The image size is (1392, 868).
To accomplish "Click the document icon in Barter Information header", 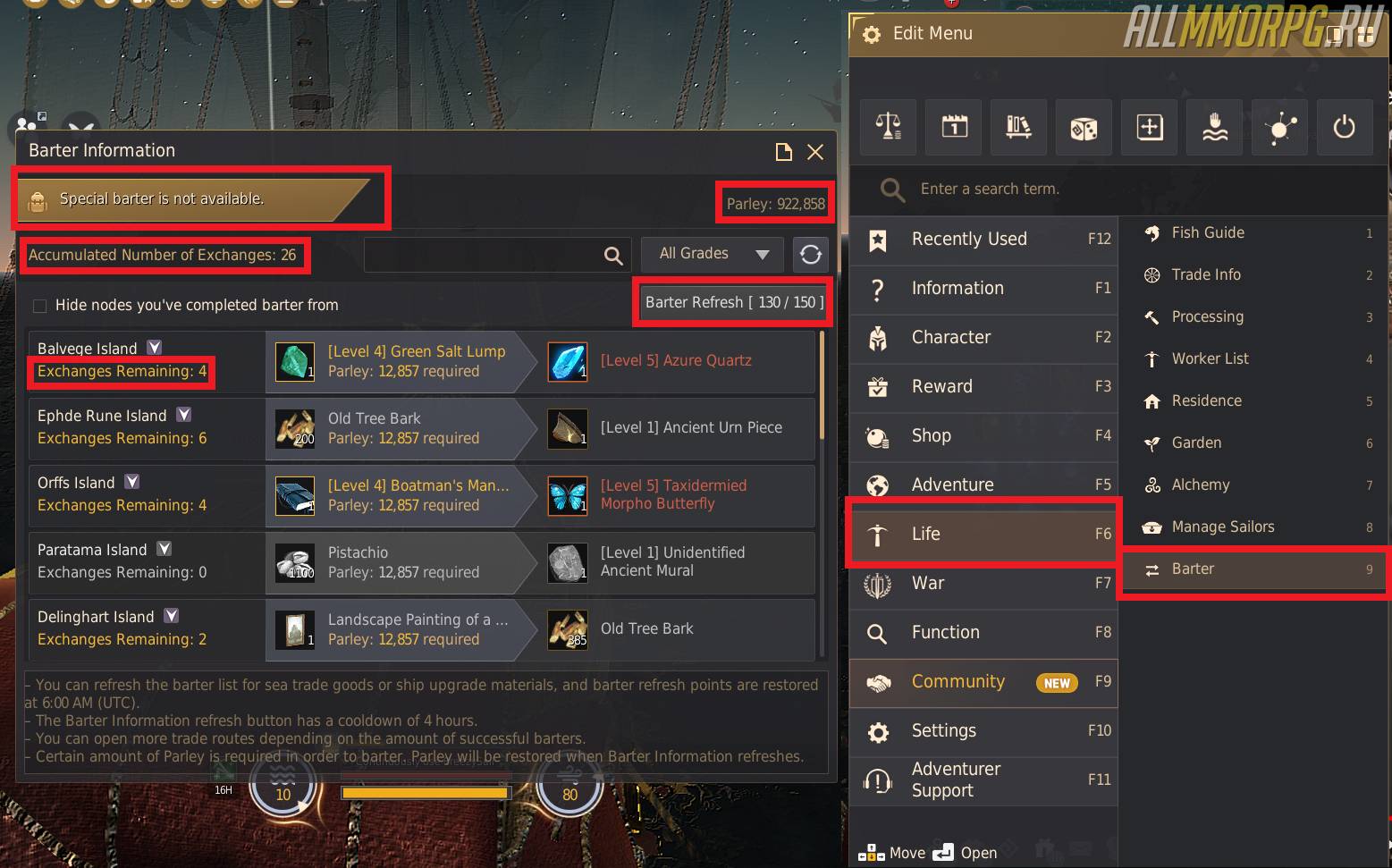I will [x=784, y=152].
